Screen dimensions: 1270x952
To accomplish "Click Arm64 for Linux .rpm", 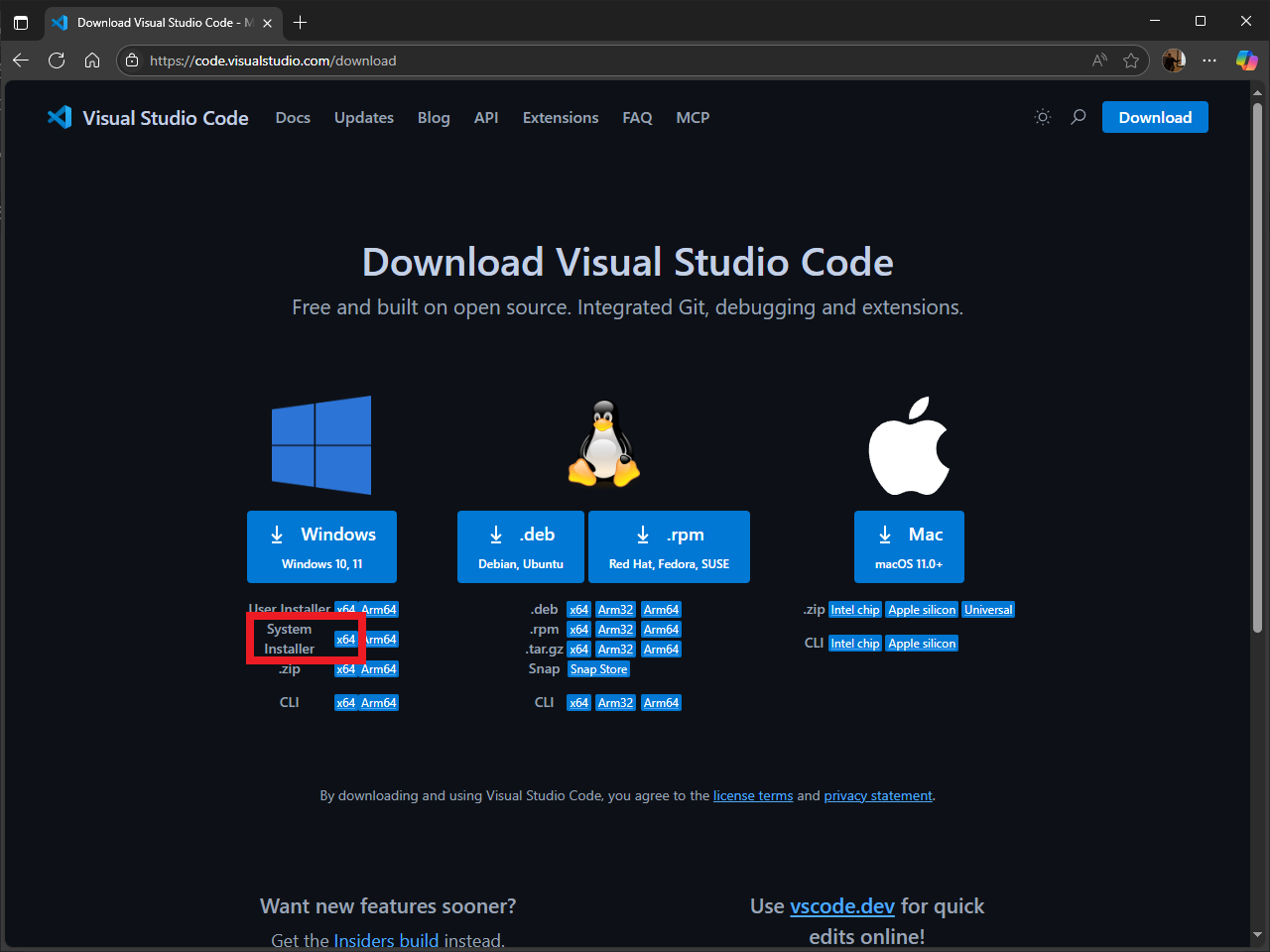I will point(662,630).
